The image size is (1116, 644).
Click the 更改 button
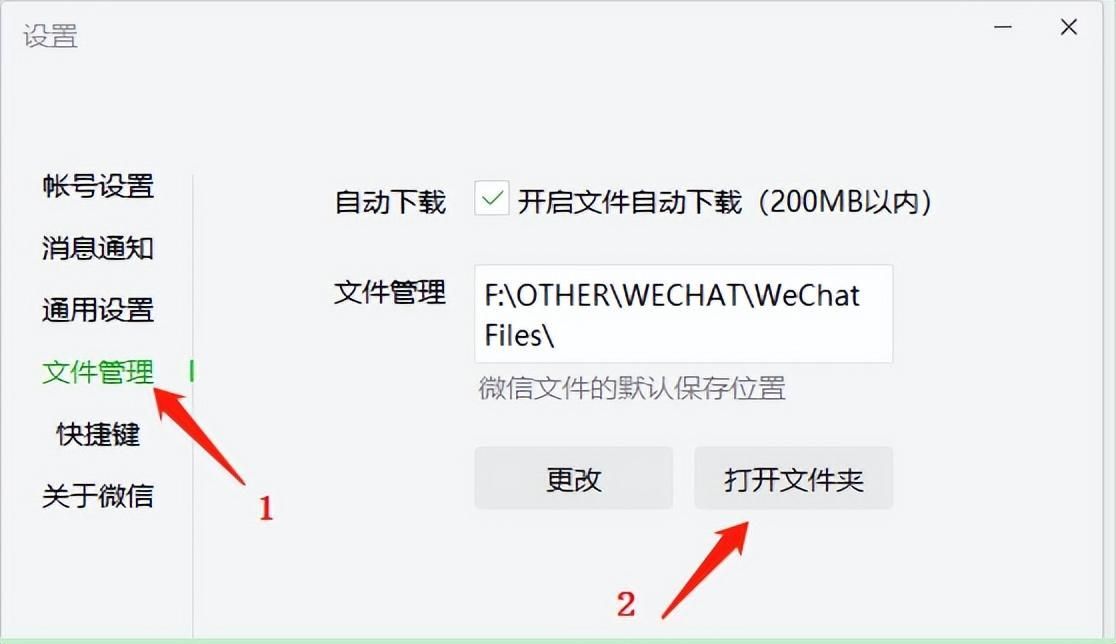point(574,478)
